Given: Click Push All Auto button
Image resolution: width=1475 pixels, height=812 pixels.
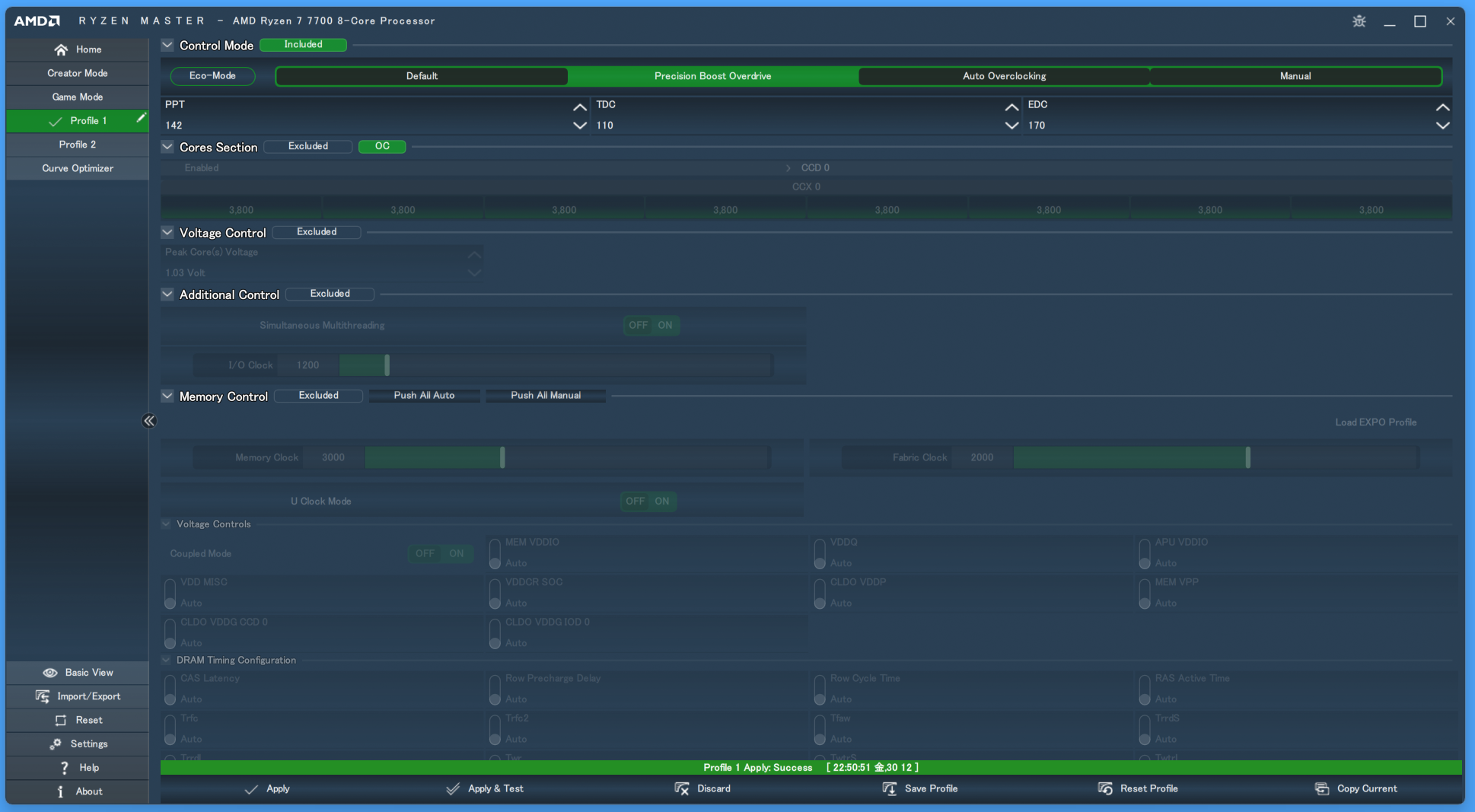Looking at the screenshot, I should [424, 396].
